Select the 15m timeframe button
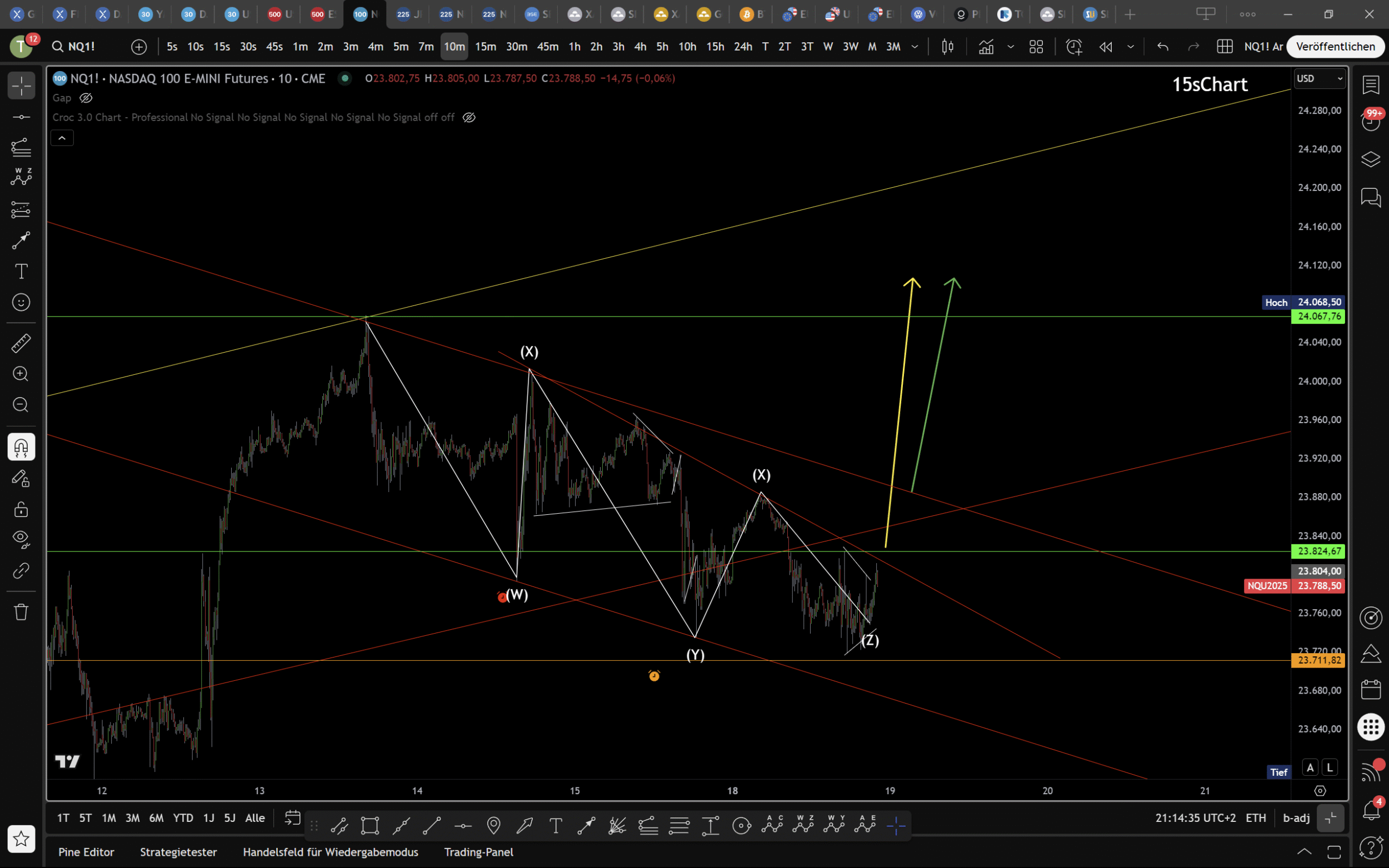1389x868 pixels. [485, 47]
